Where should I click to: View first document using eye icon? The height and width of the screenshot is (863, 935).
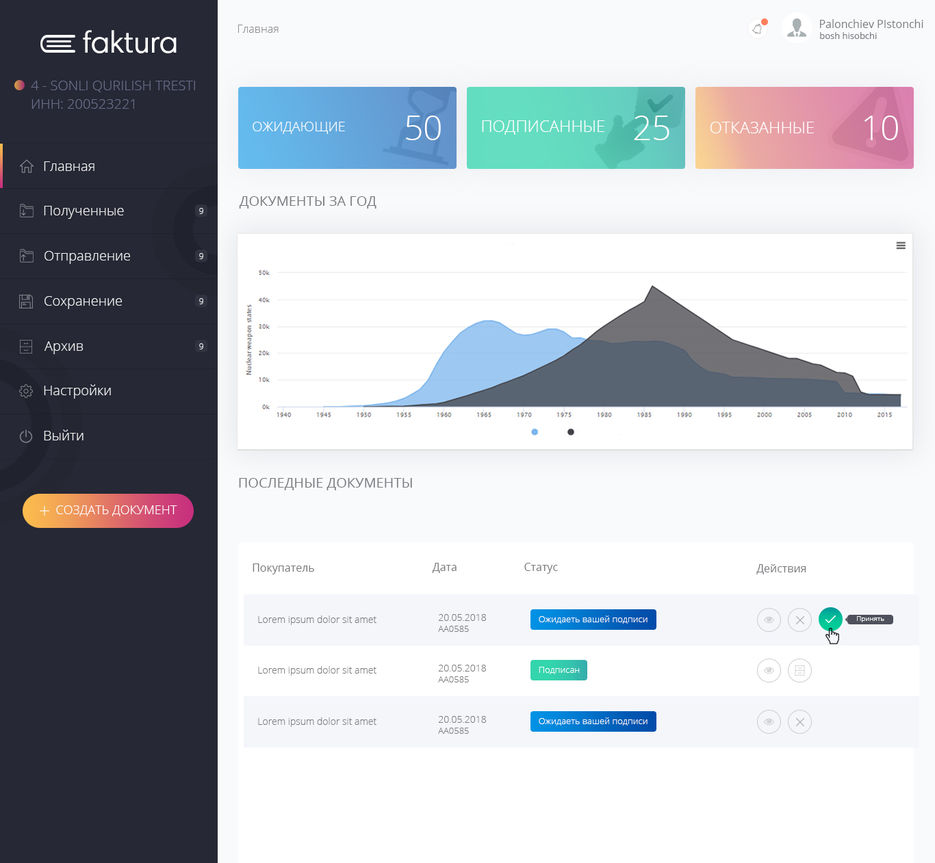768,620
